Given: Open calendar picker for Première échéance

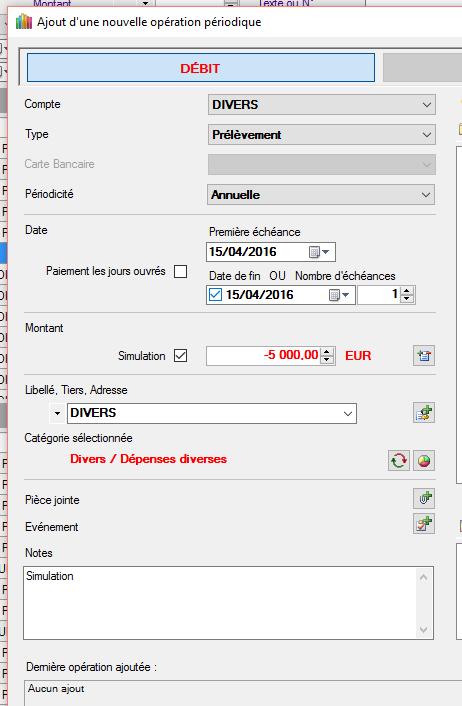Looking at the screenshot, I should pos(319,252).
